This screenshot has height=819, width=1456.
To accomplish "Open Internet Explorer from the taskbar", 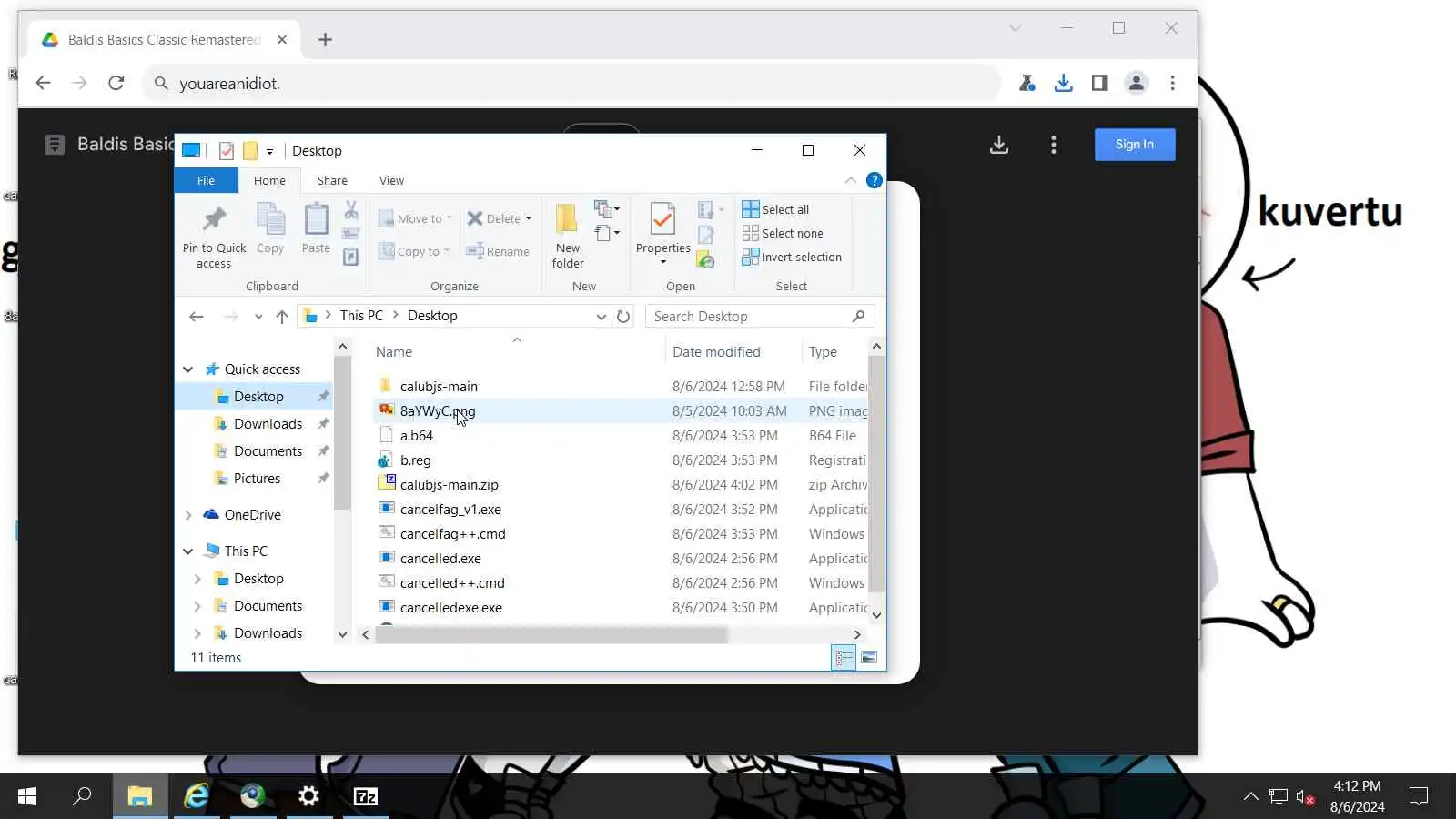I will (x=197, y=796).
